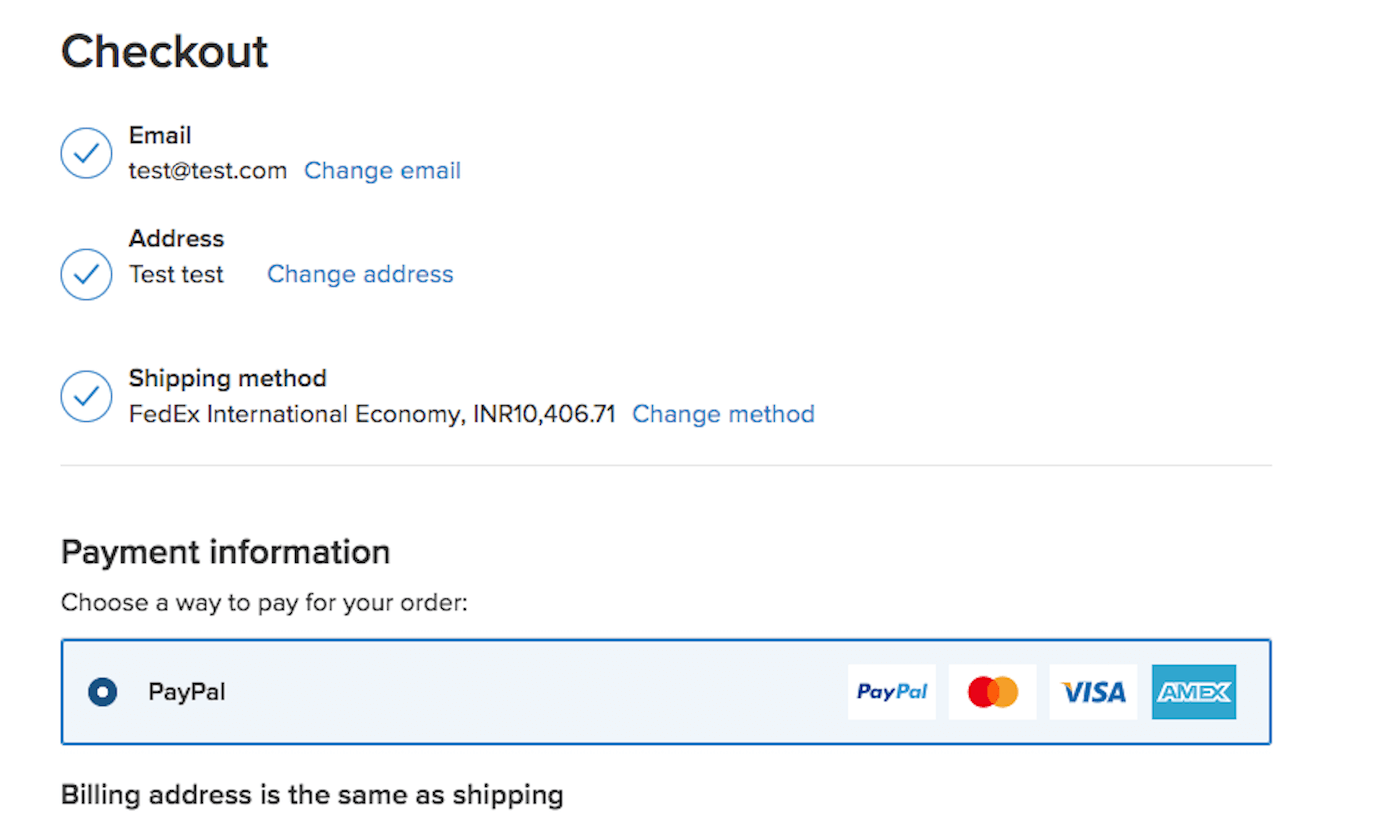Screen dimensions: 1400x827
Task: Click the PayPal option text label
Action: [187, 692]
